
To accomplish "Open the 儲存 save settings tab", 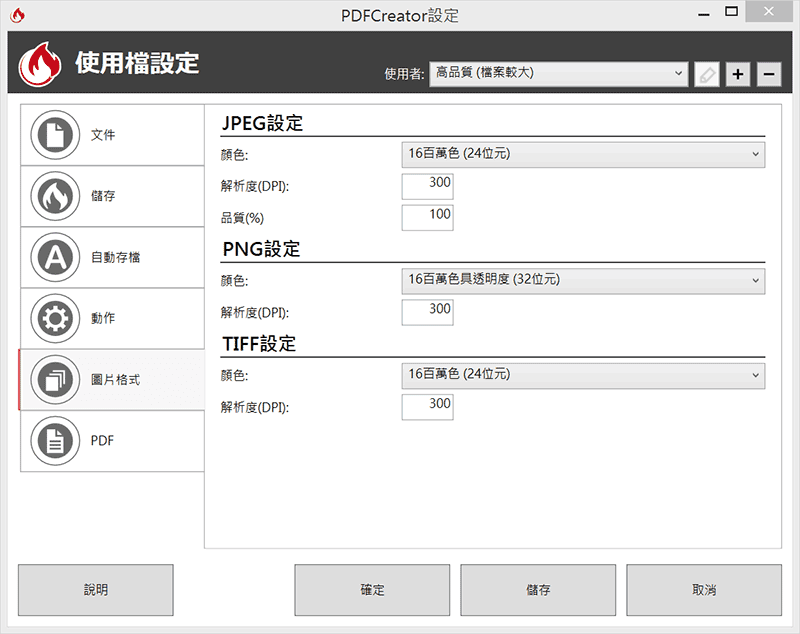I will click(x=112, y=196).
